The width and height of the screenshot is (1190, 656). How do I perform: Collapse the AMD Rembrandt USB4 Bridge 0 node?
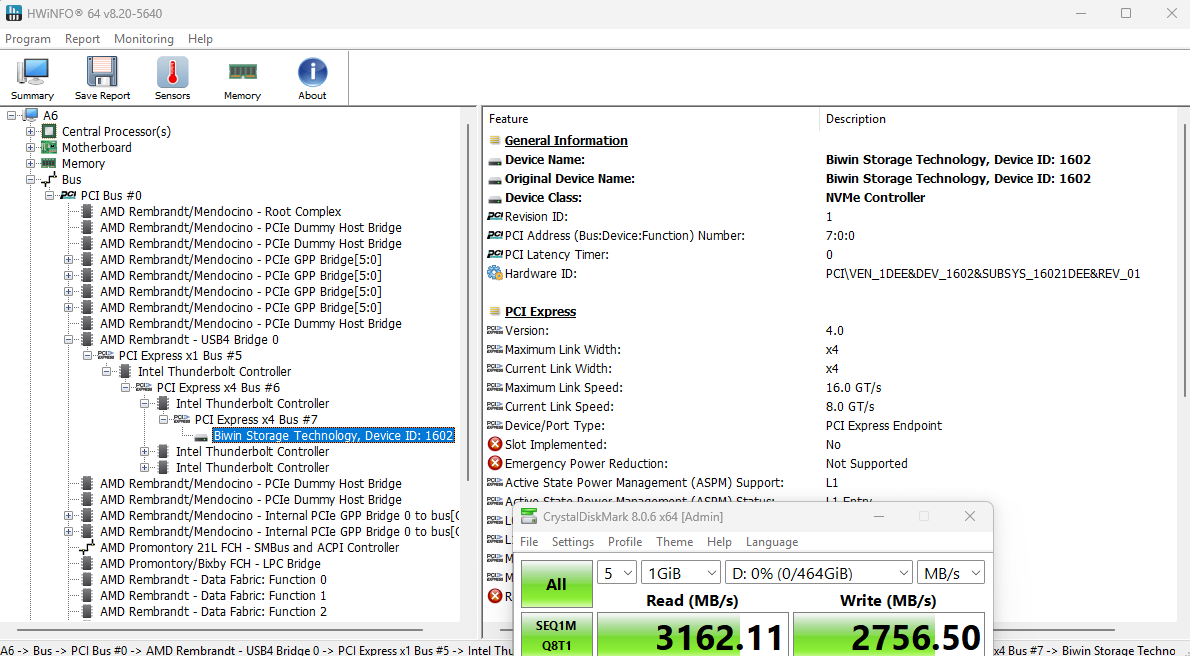pos(68,339)
